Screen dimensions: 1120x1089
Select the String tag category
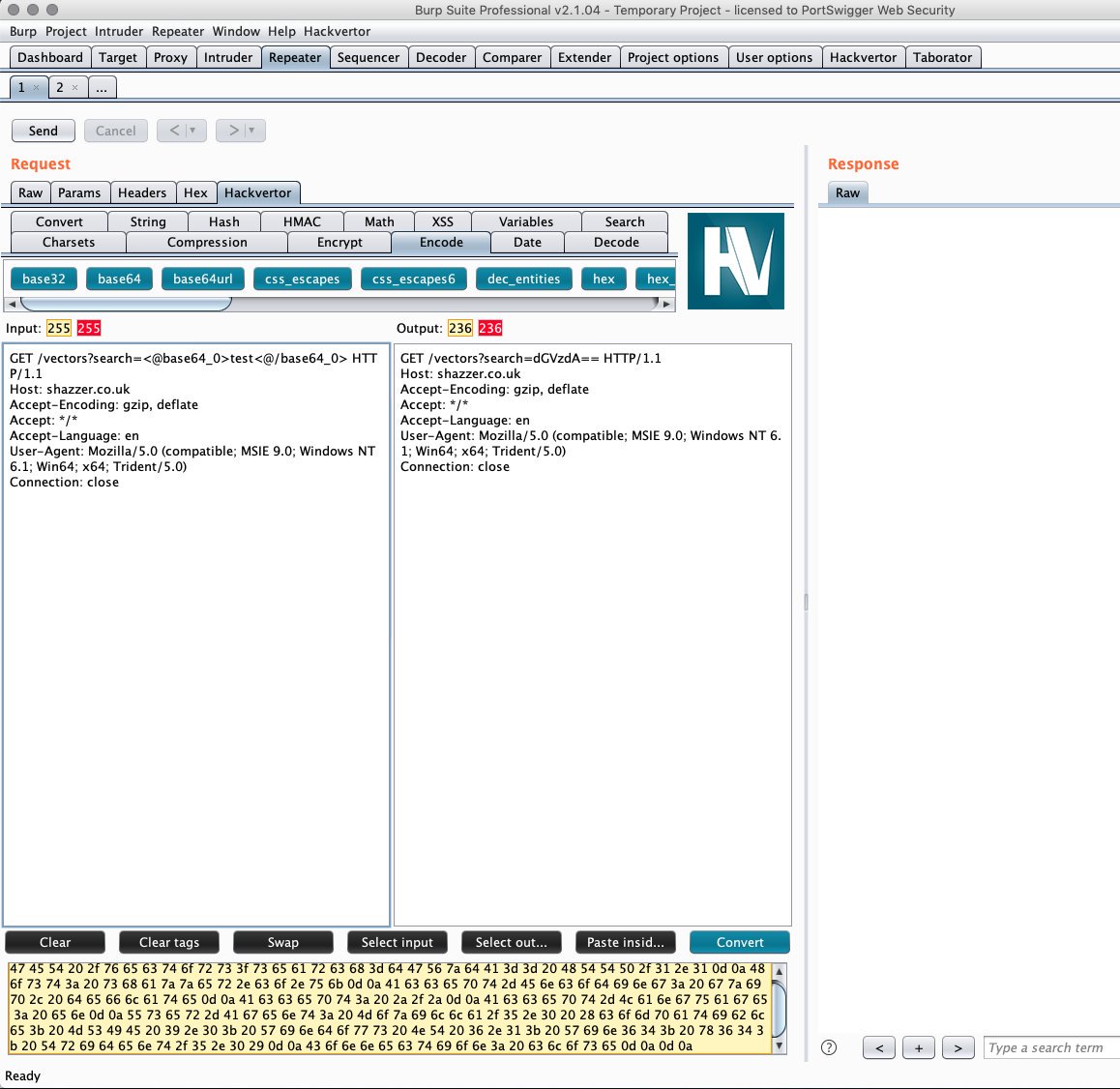click(x=148, y=221)
